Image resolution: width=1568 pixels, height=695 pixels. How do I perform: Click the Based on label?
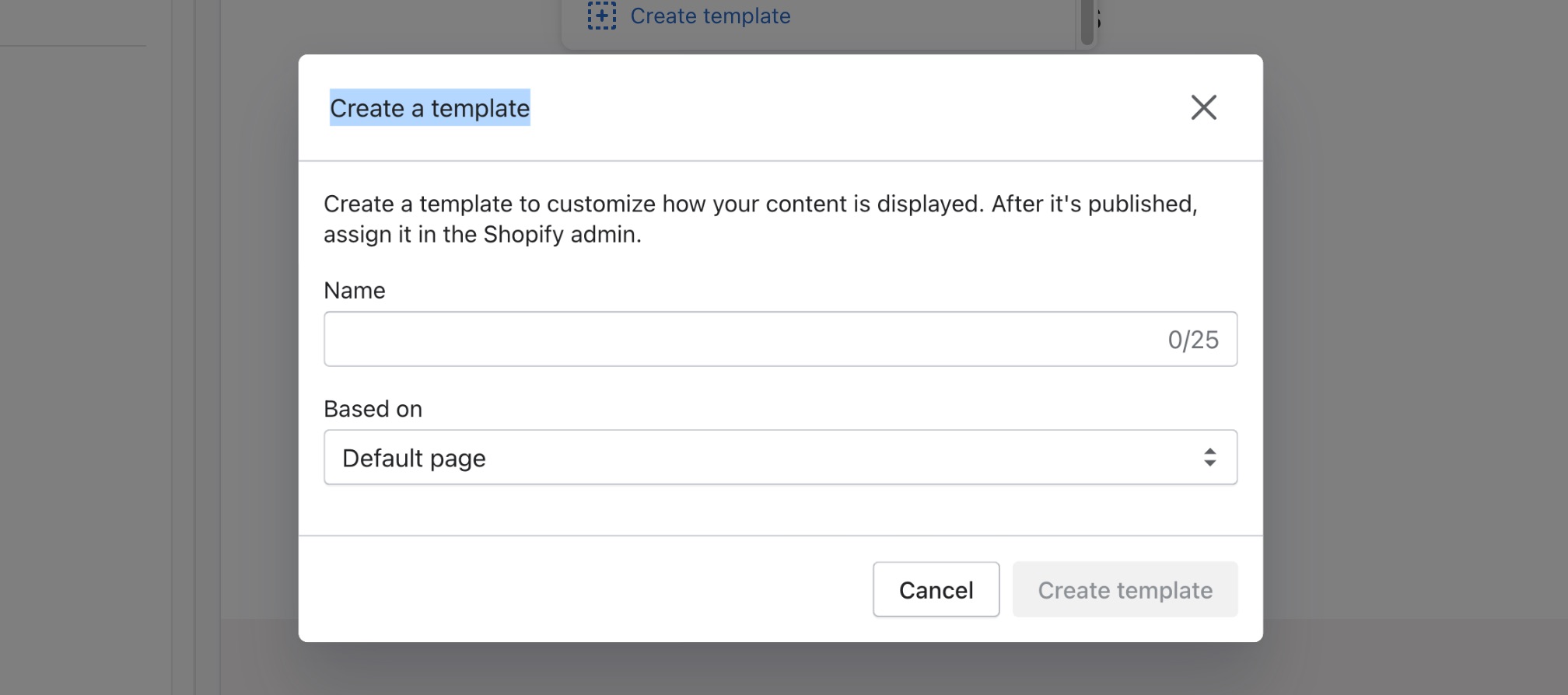[373, 409]
